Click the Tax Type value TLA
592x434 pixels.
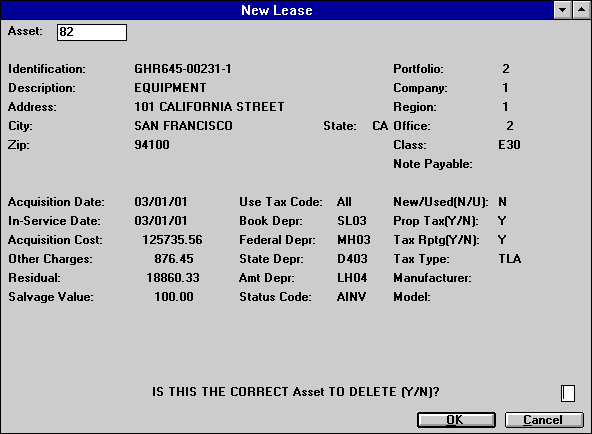pyautogui.click(x=510, y=259)
